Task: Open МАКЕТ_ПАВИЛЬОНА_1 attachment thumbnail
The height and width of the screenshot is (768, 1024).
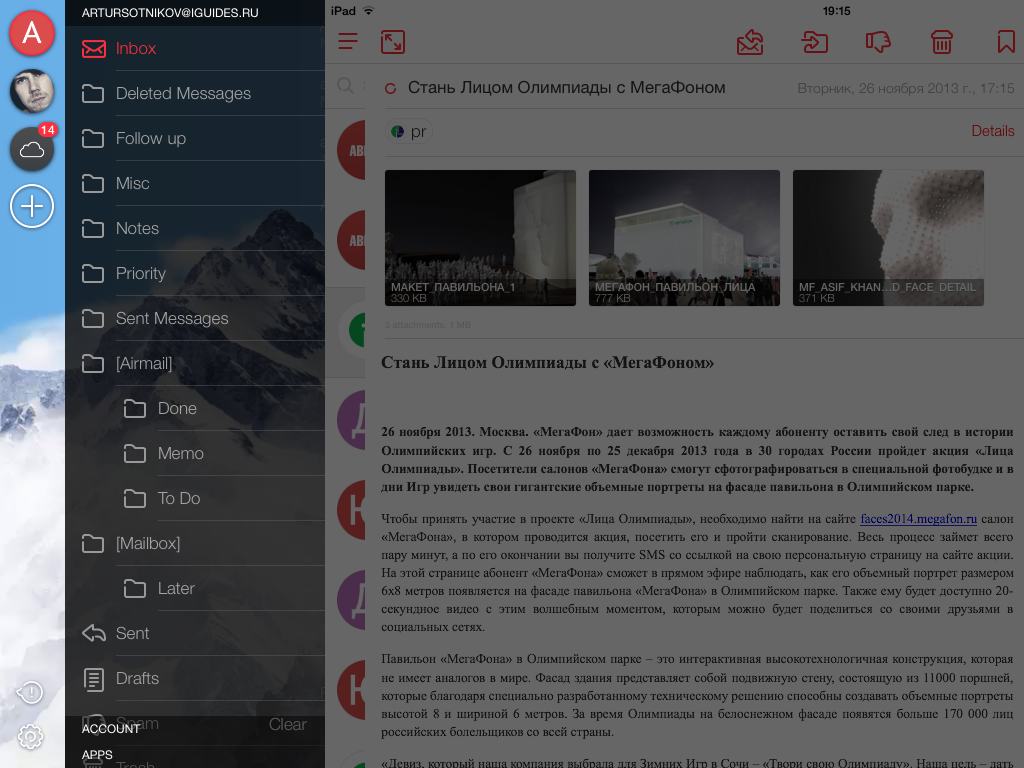Action: tap(480, 238)
